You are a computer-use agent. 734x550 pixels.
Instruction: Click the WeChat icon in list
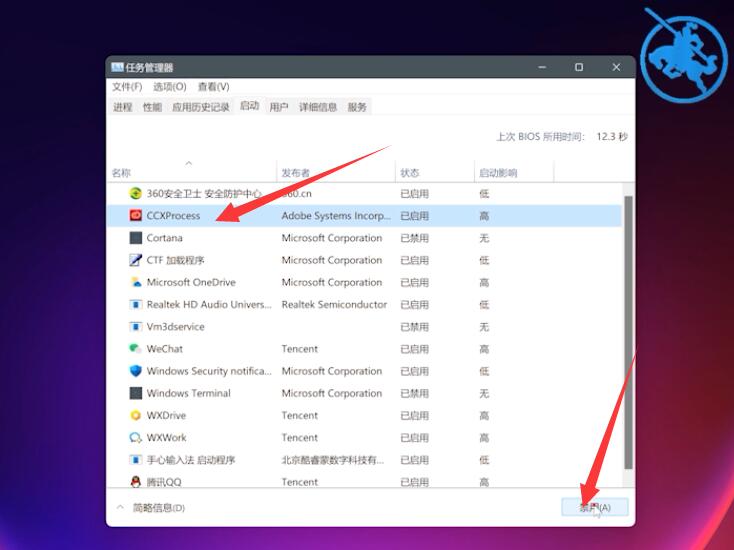coord(135,349)
